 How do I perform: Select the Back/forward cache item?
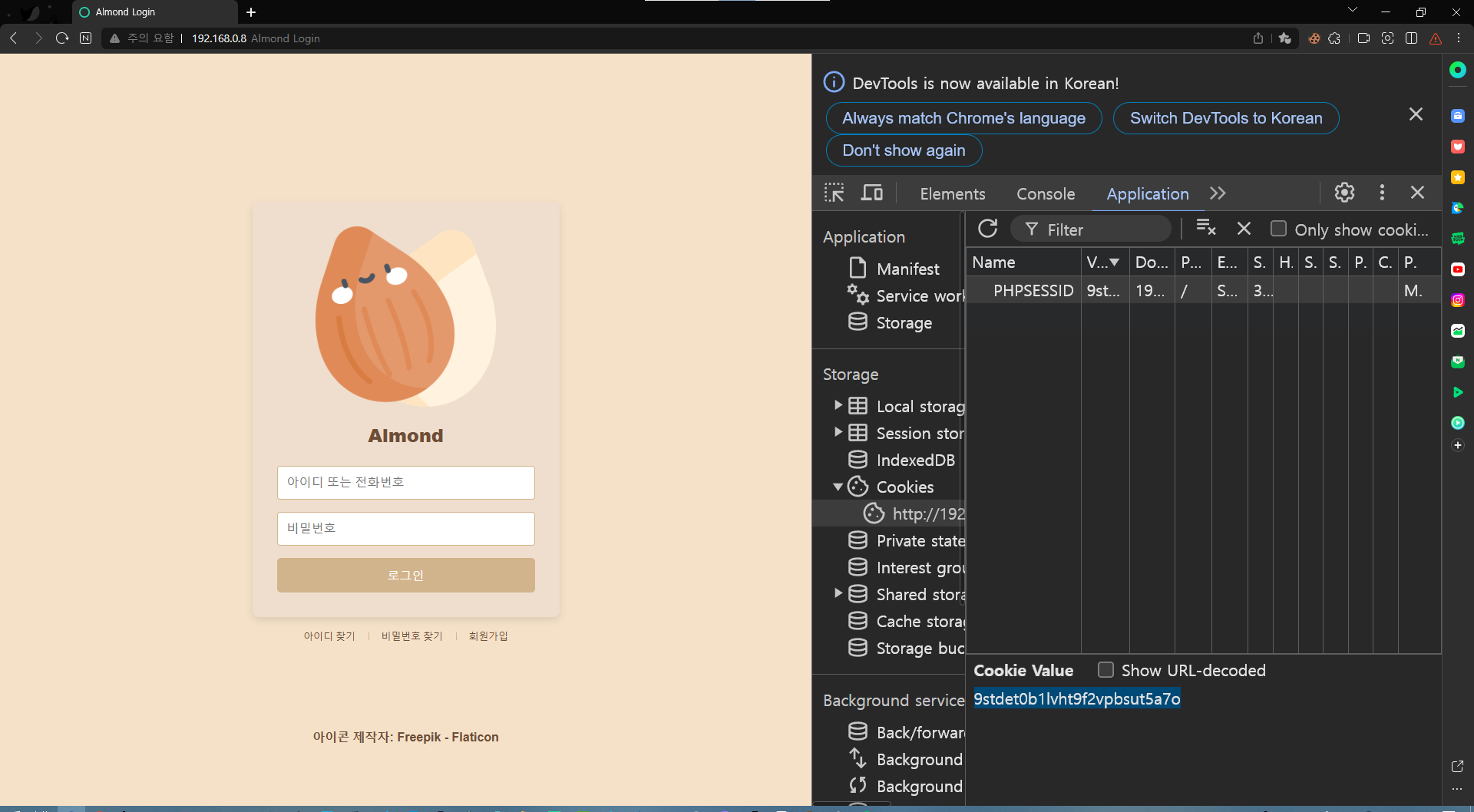[906, 732]
